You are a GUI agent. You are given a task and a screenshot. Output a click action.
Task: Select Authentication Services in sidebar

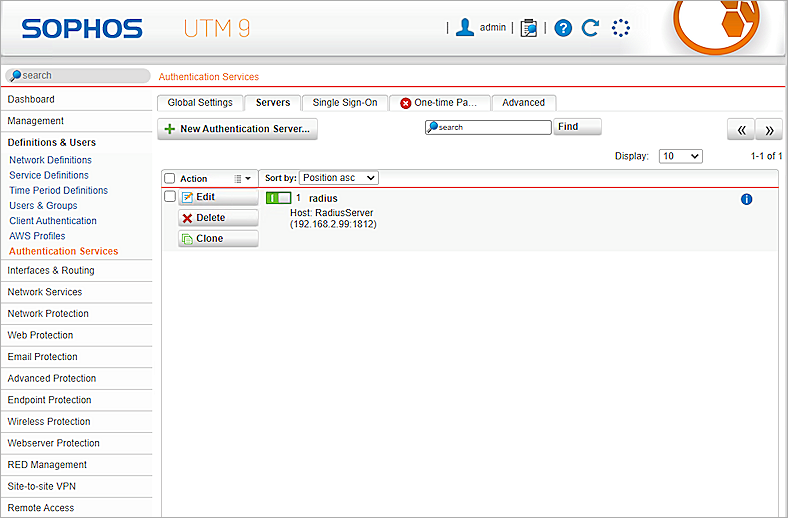click(63, 251)
